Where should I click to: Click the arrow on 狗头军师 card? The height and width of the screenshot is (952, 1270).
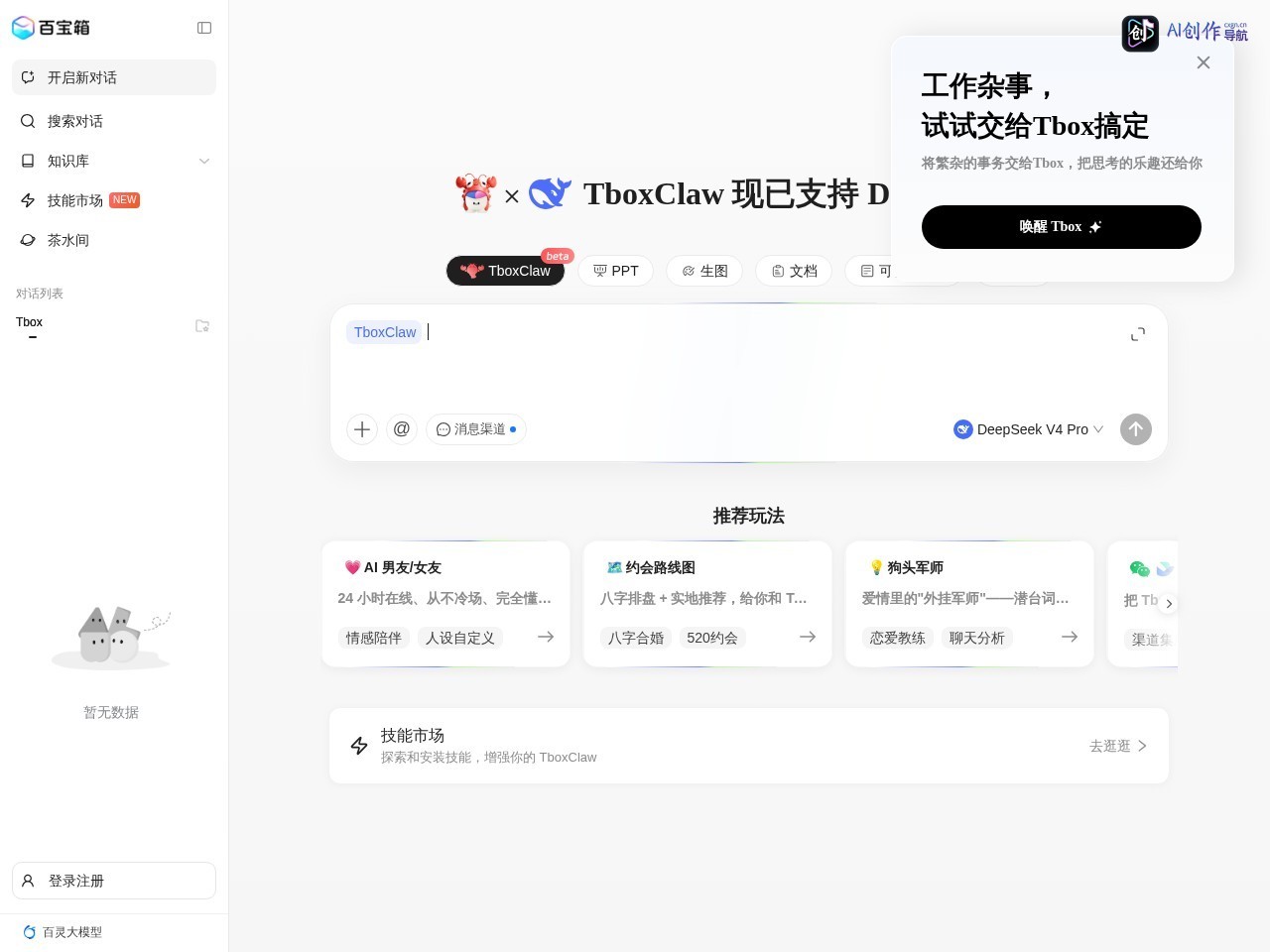(1070, 637)
